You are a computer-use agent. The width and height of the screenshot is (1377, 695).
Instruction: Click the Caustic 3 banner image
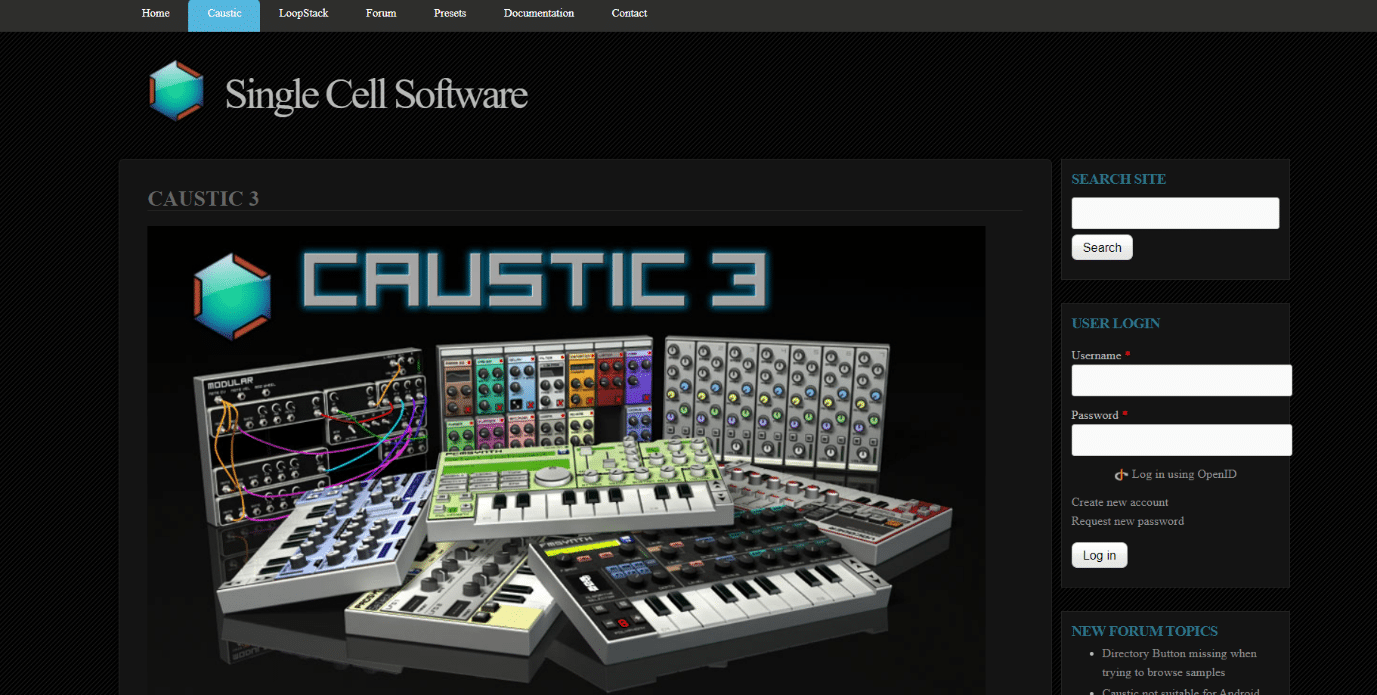tap(566, 460)
